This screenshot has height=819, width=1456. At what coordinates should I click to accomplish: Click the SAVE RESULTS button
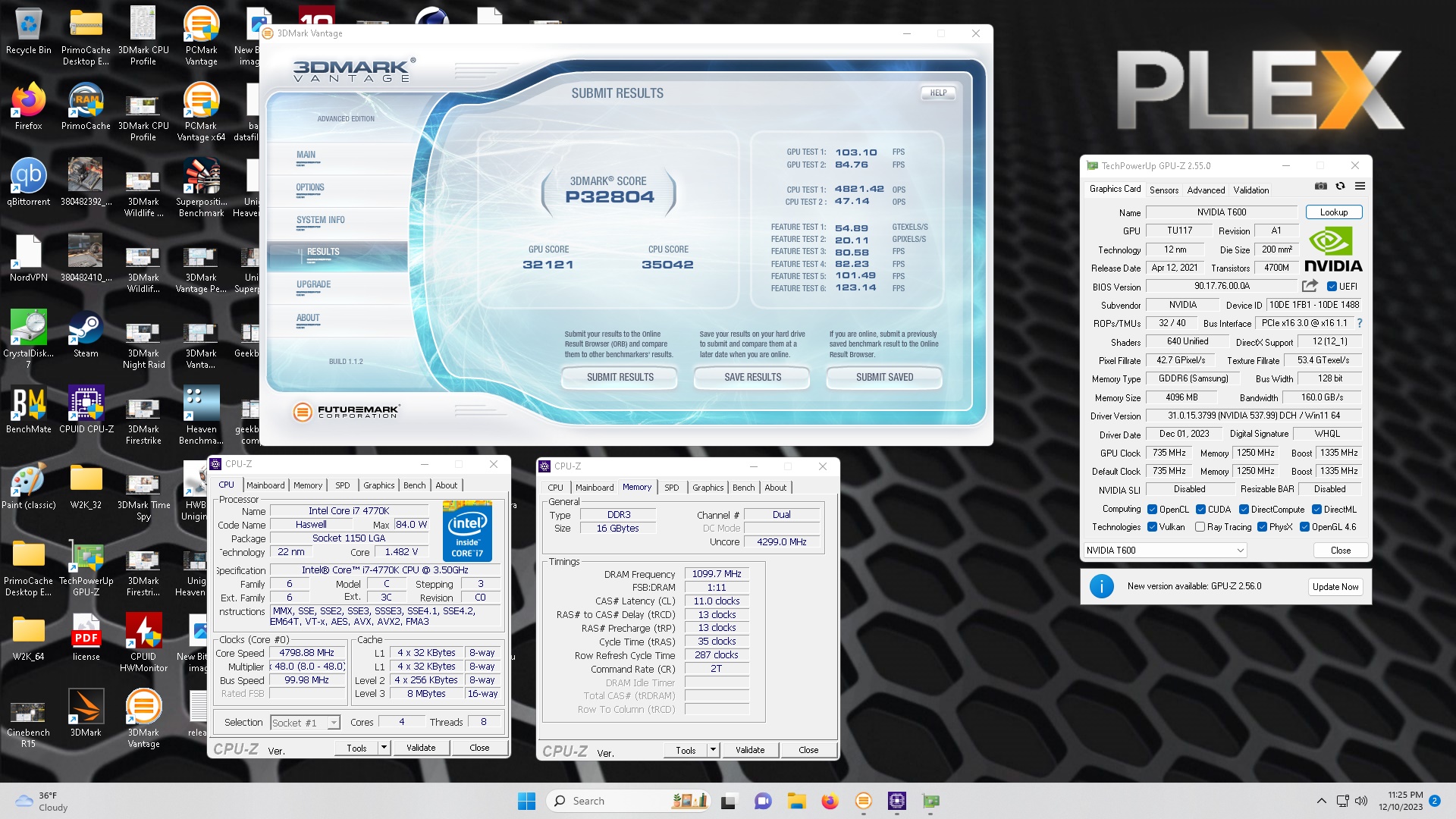(752, 377)
